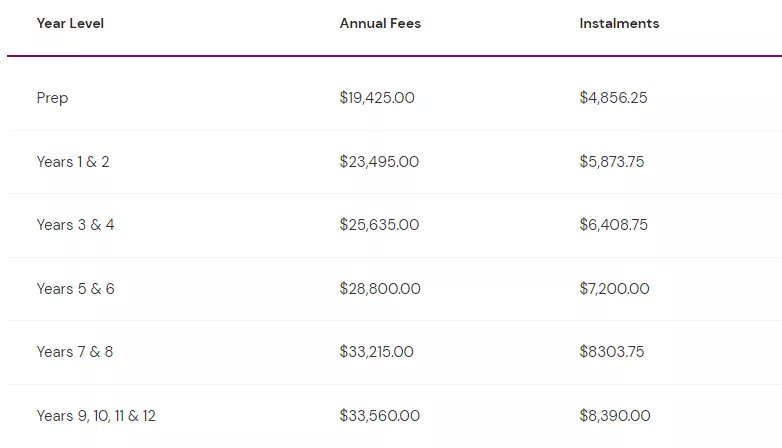Click the Year Level column header
782x448 pixels.
(70, 23)
